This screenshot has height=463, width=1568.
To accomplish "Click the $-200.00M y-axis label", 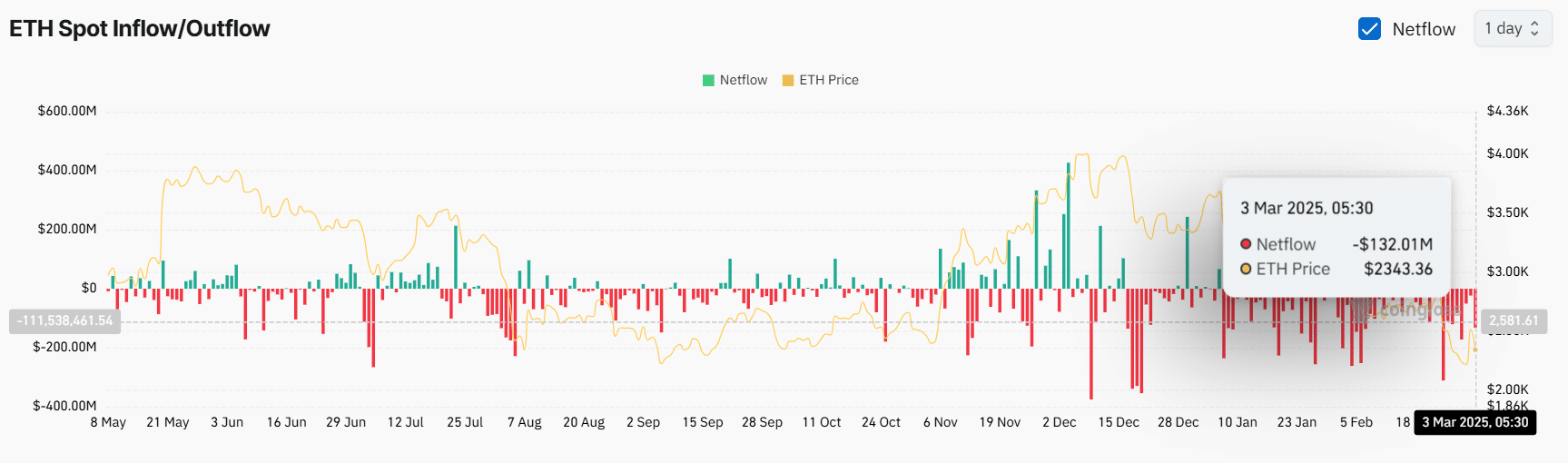I will [x=64, y=347].
